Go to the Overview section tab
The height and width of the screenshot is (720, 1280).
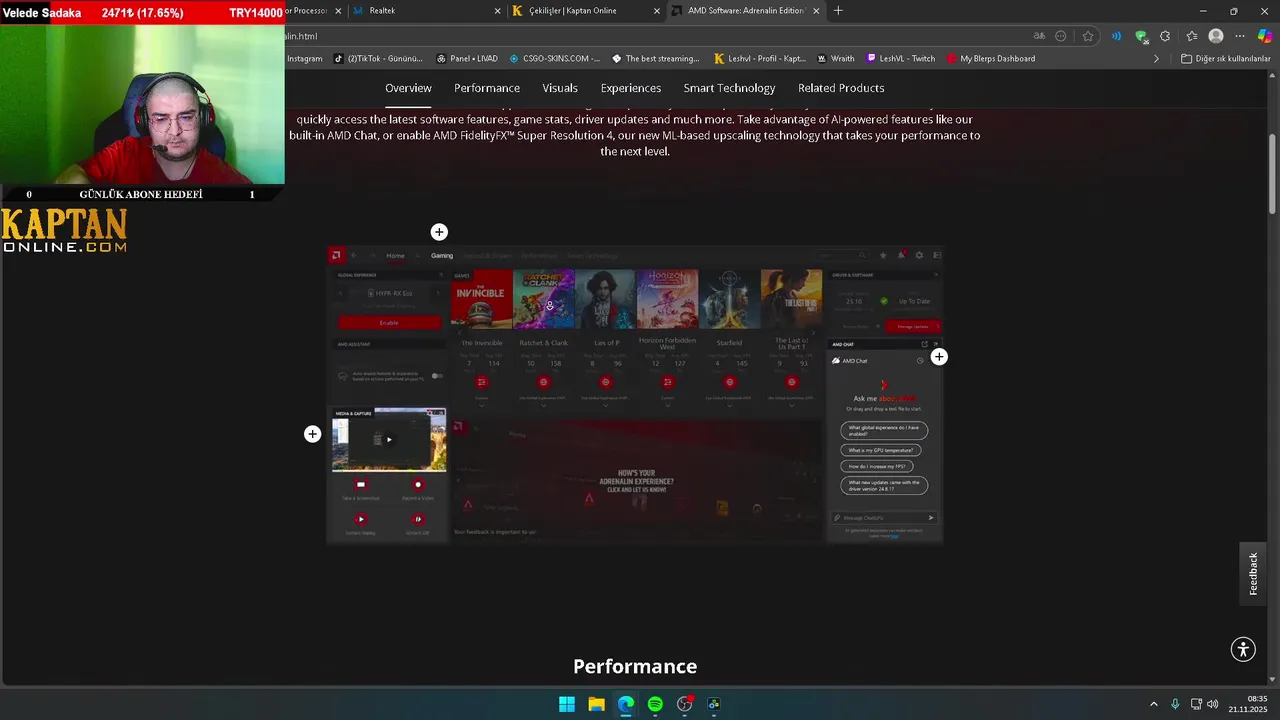[x=408, y=88]
